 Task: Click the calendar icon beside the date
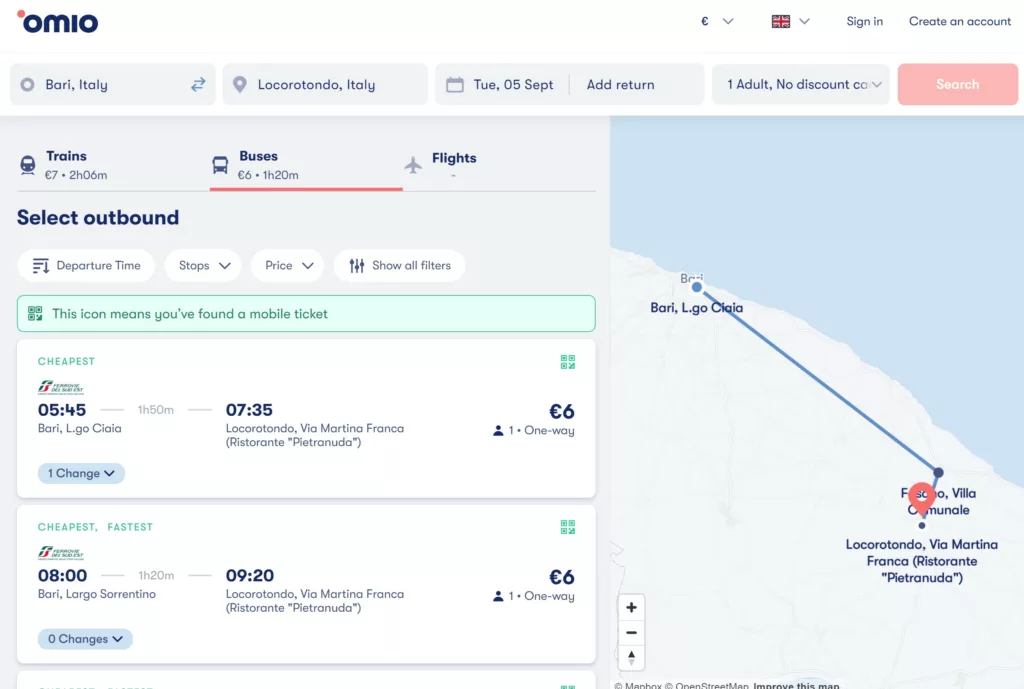[455, 85]
